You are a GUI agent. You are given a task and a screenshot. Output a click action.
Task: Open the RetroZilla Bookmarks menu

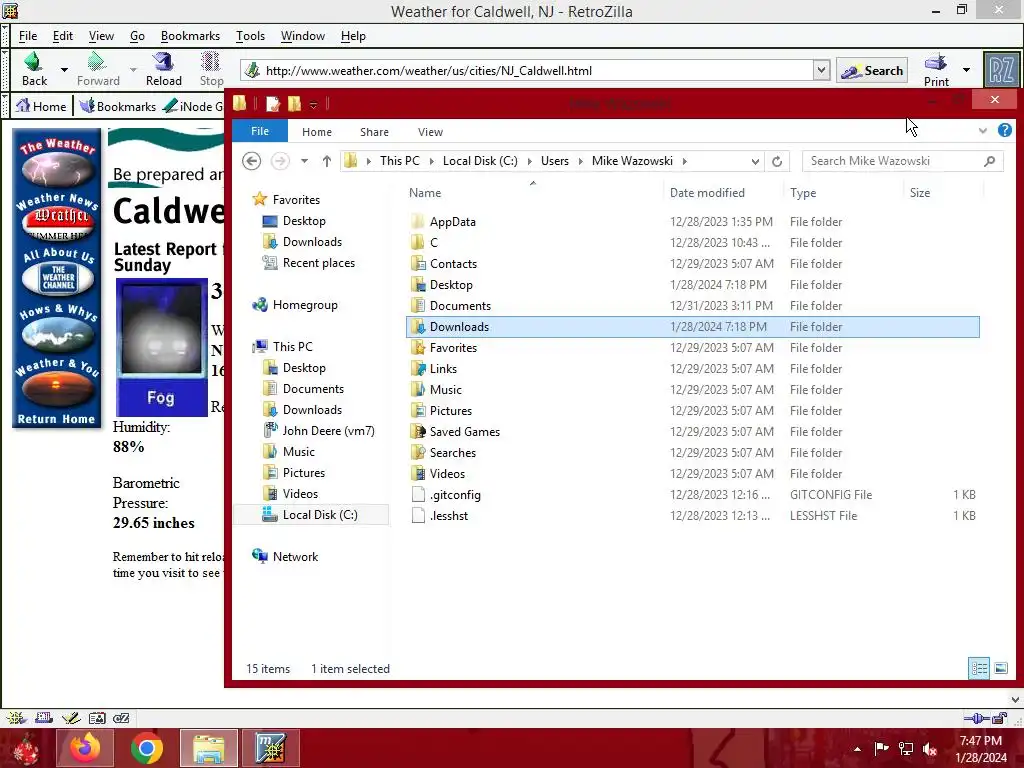[190, 36]
